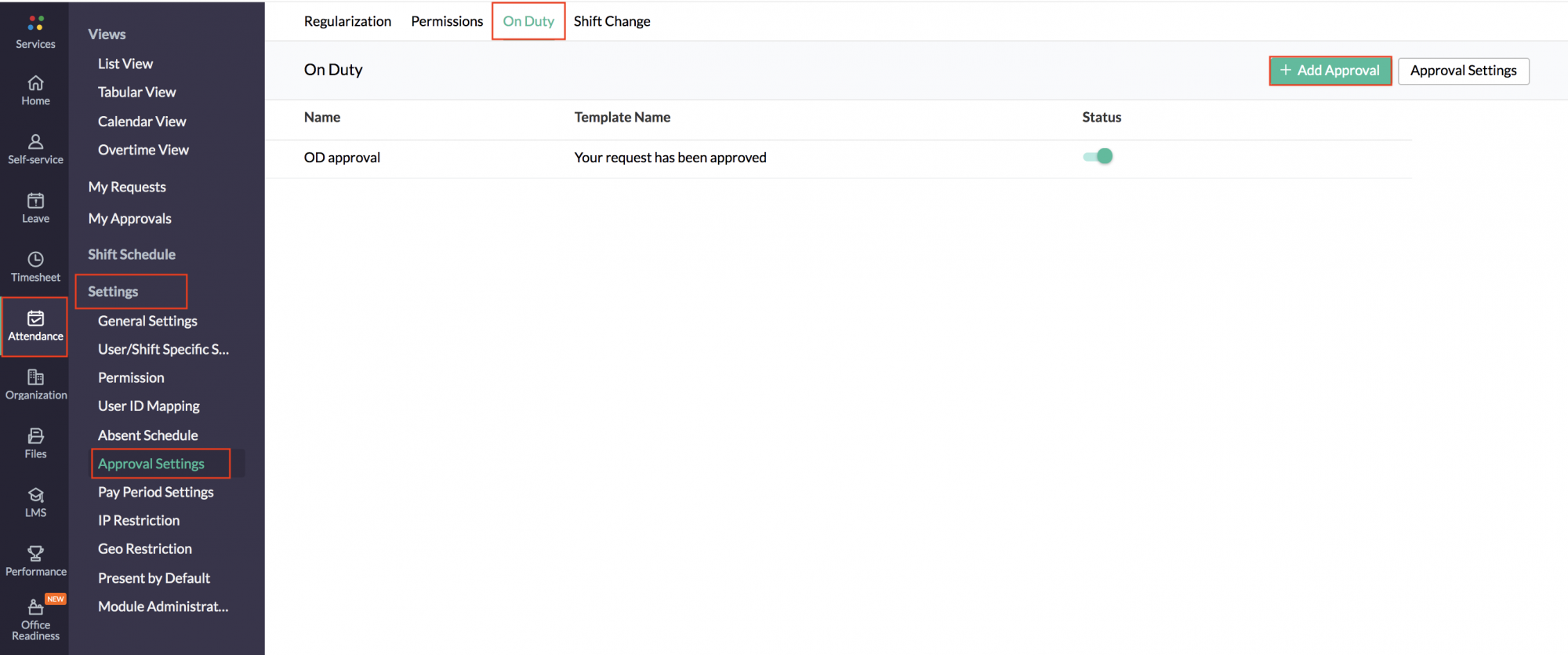Go to My Approvals
The image size is (1568, 655).
pyautogui.click(x=129, y=219)
